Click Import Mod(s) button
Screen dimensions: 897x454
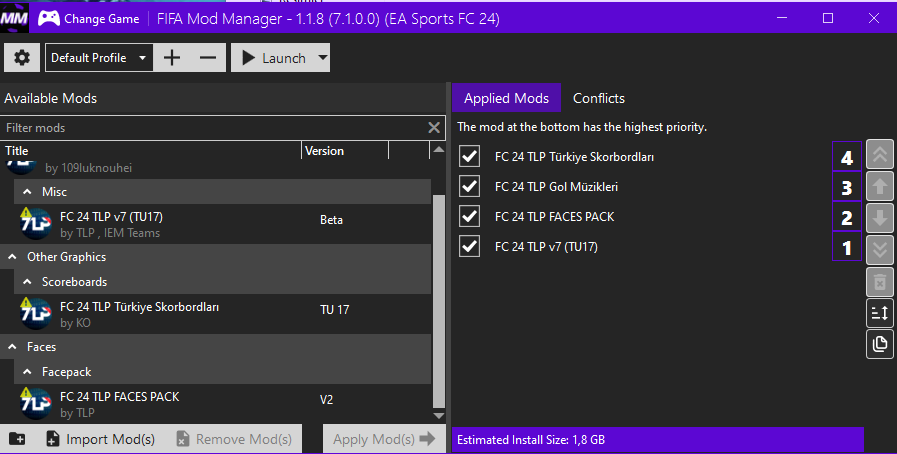coord(101,439)
